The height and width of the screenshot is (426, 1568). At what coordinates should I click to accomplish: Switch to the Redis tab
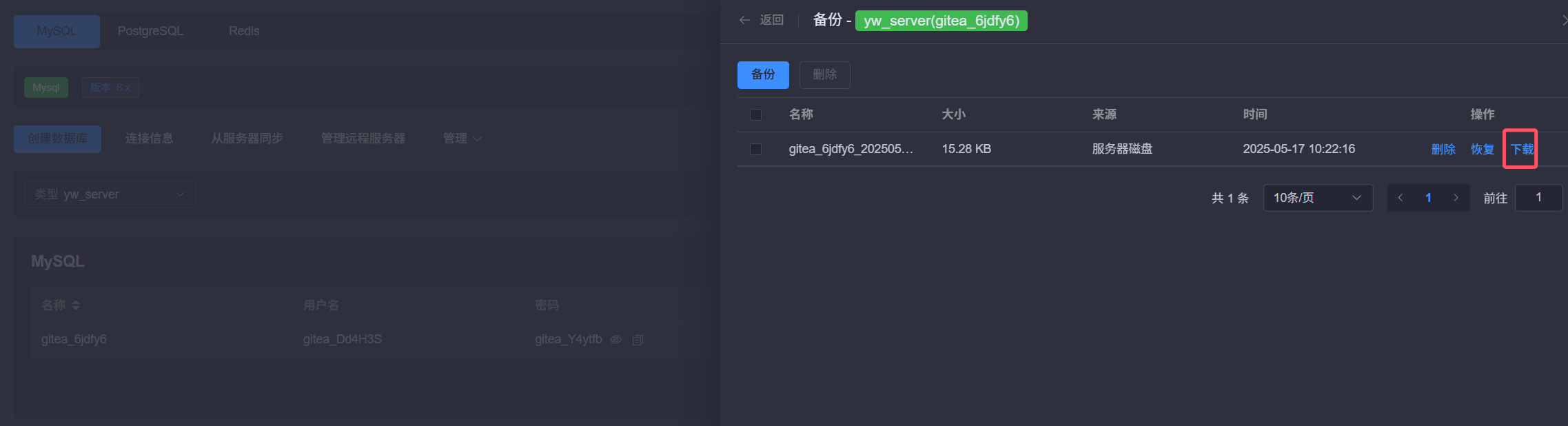[244, 31]
